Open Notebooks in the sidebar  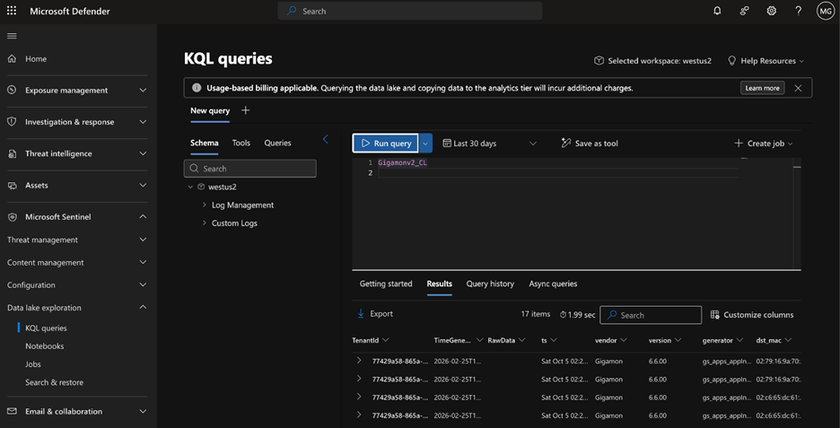(x=44, y=346)
